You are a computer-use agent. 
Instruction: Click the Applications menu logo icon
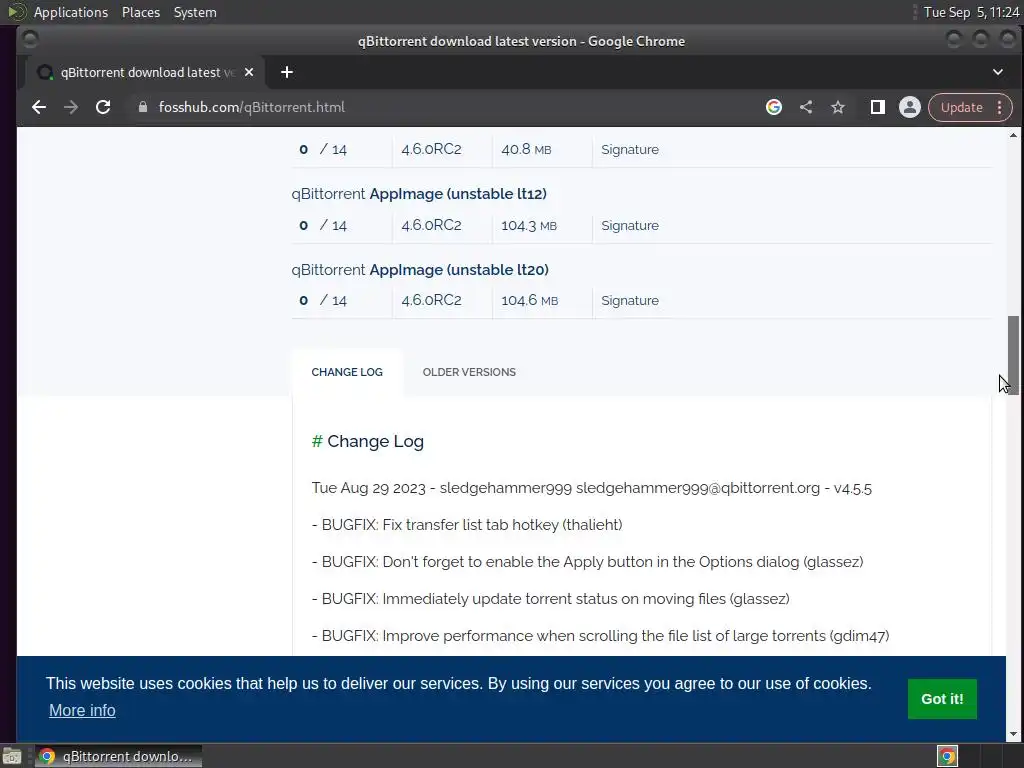[16, 12]
